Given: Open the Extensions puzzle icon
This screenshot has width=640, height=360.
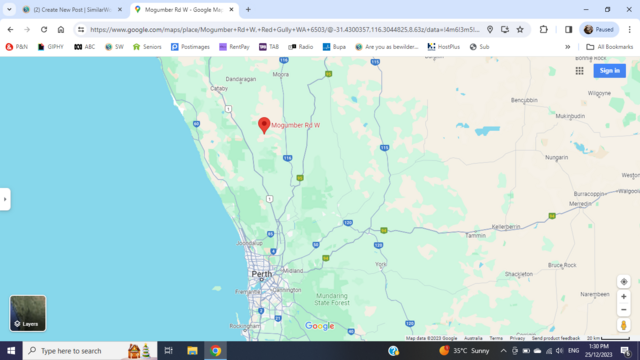Looking at the screenshot, I should [543, 29].
